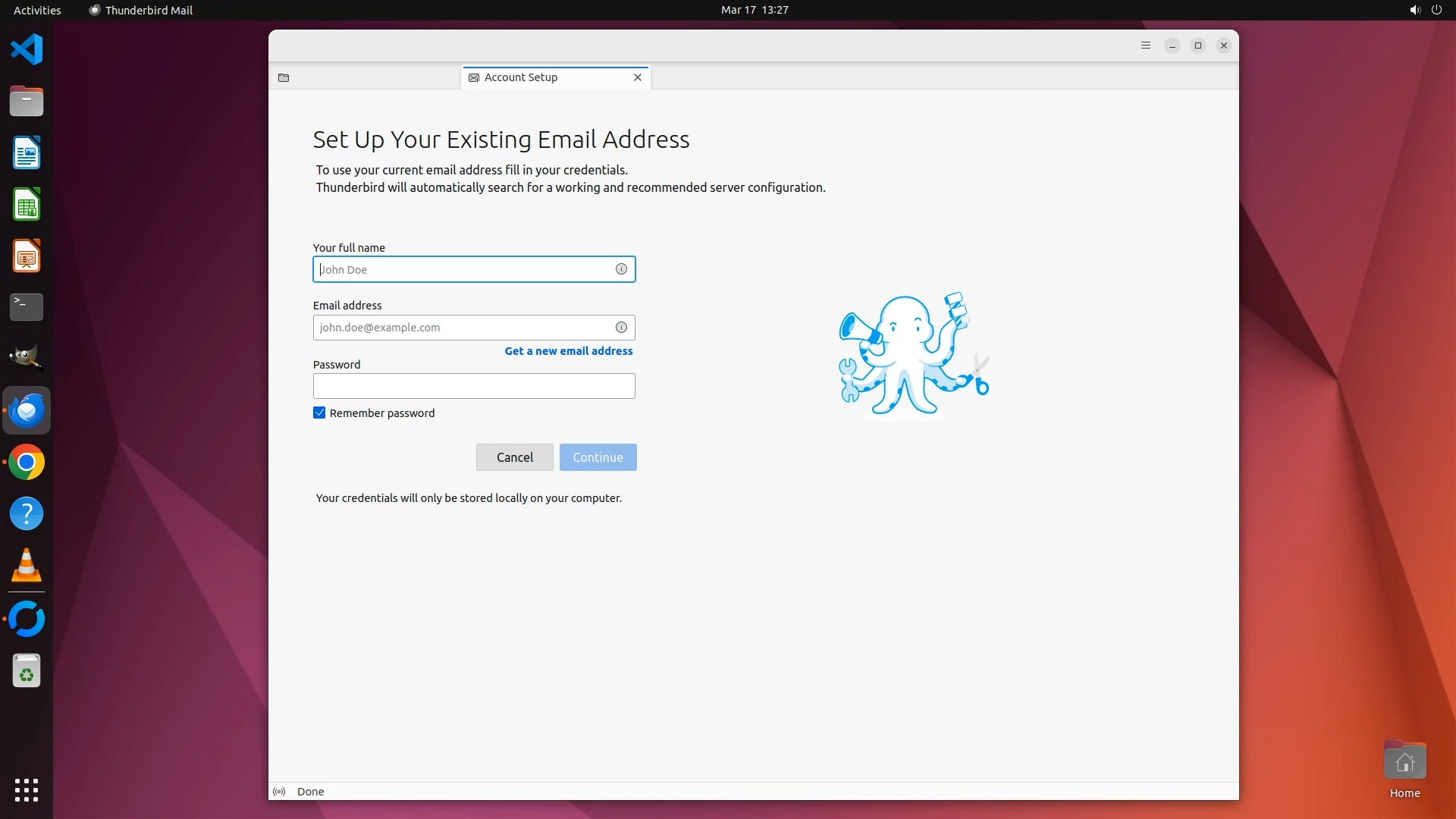
Task: Click the full name info icon
Action: (621, 269)
